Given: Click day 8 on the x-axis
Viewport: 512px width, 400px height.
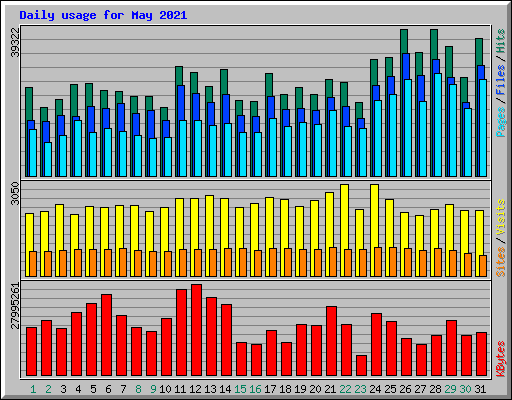Looking at the screenshot, I should click(x=138, y=389).
